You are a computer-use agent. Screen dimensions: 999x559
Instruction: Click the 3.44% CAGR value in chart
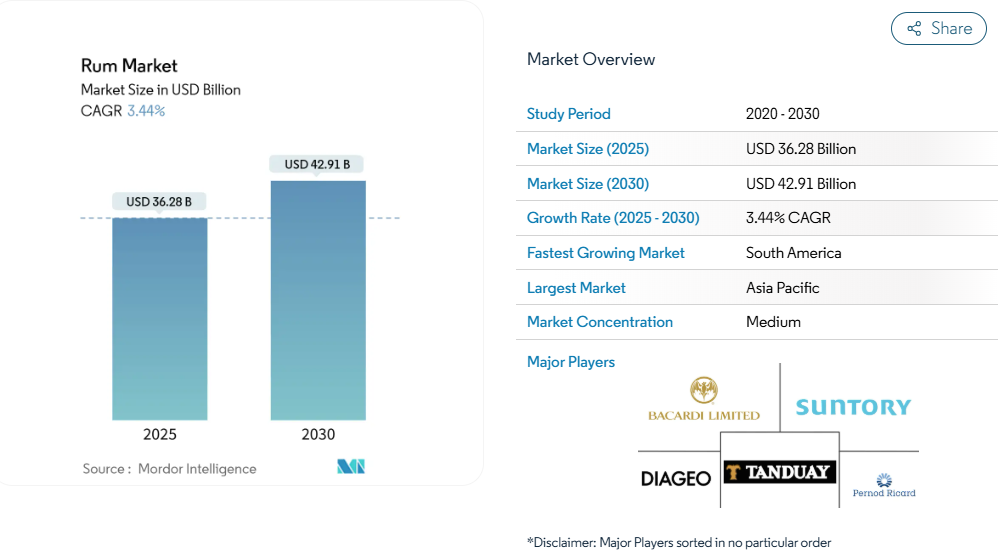click(x=146, y=111)
